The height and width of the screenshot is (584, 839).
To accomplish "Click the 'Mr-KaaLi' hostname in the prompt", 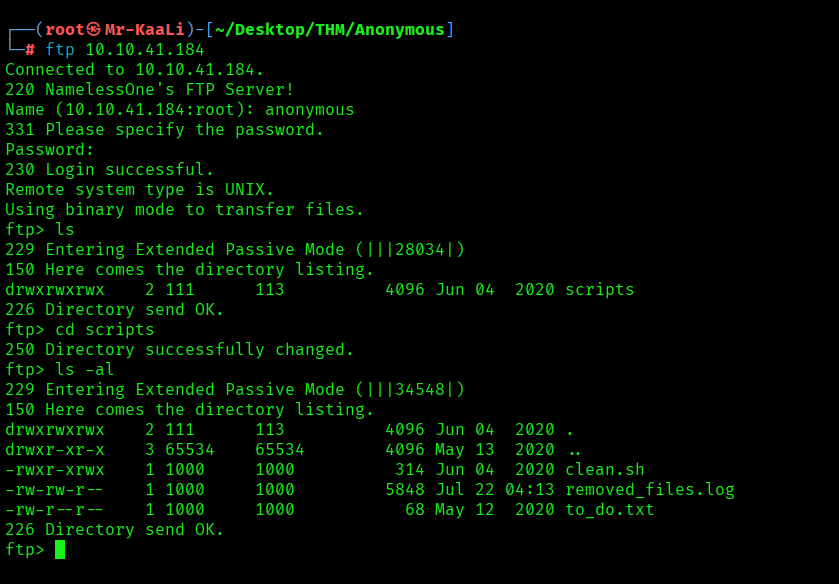I will (x=145, y=30).
